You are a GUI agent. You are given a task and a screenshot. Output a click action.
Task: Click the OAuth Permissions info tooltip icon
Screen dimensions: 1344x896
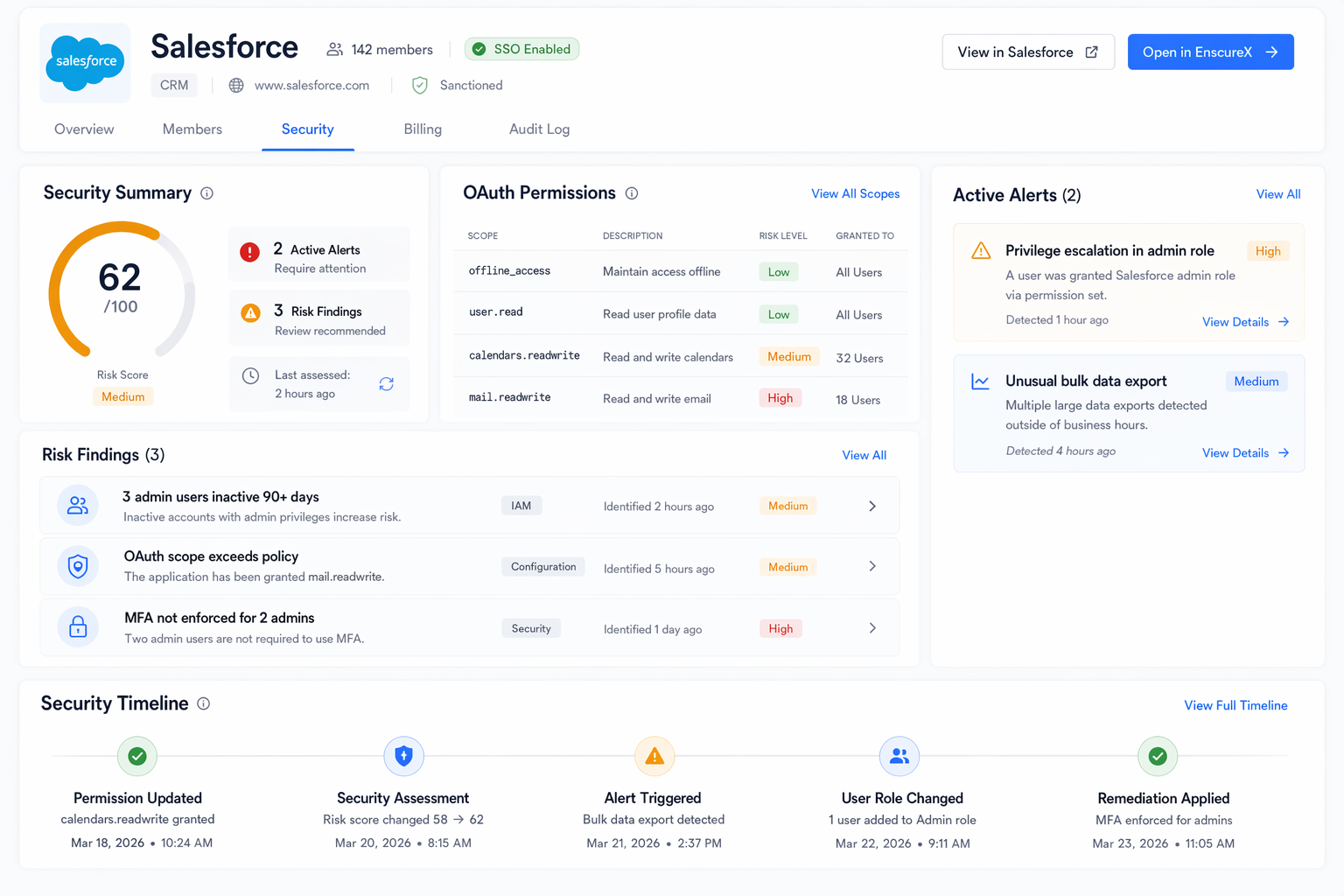coord(632,192)
